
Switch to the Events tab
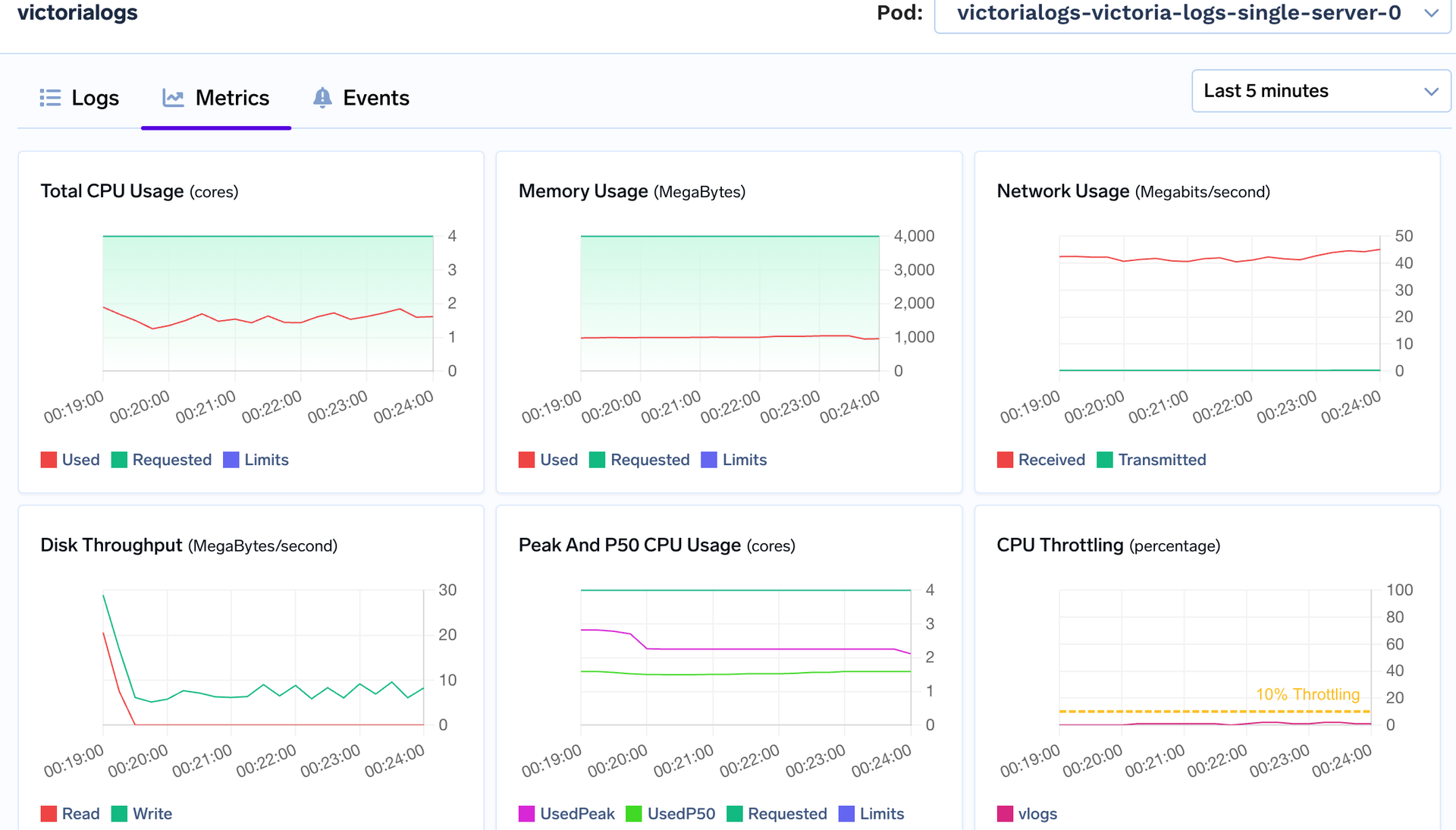click(x=375, y=97)
